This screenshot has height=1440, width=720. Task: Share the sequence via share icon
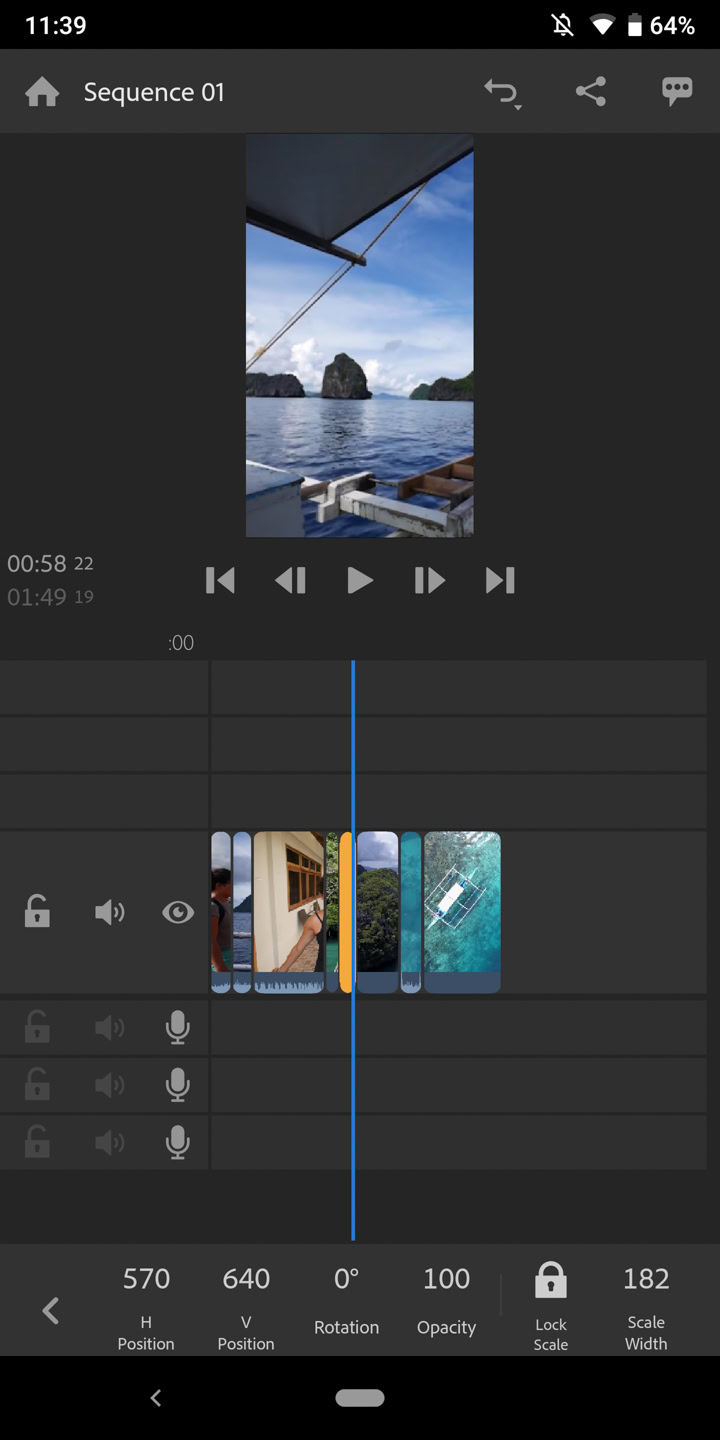(x=591, y=92)
